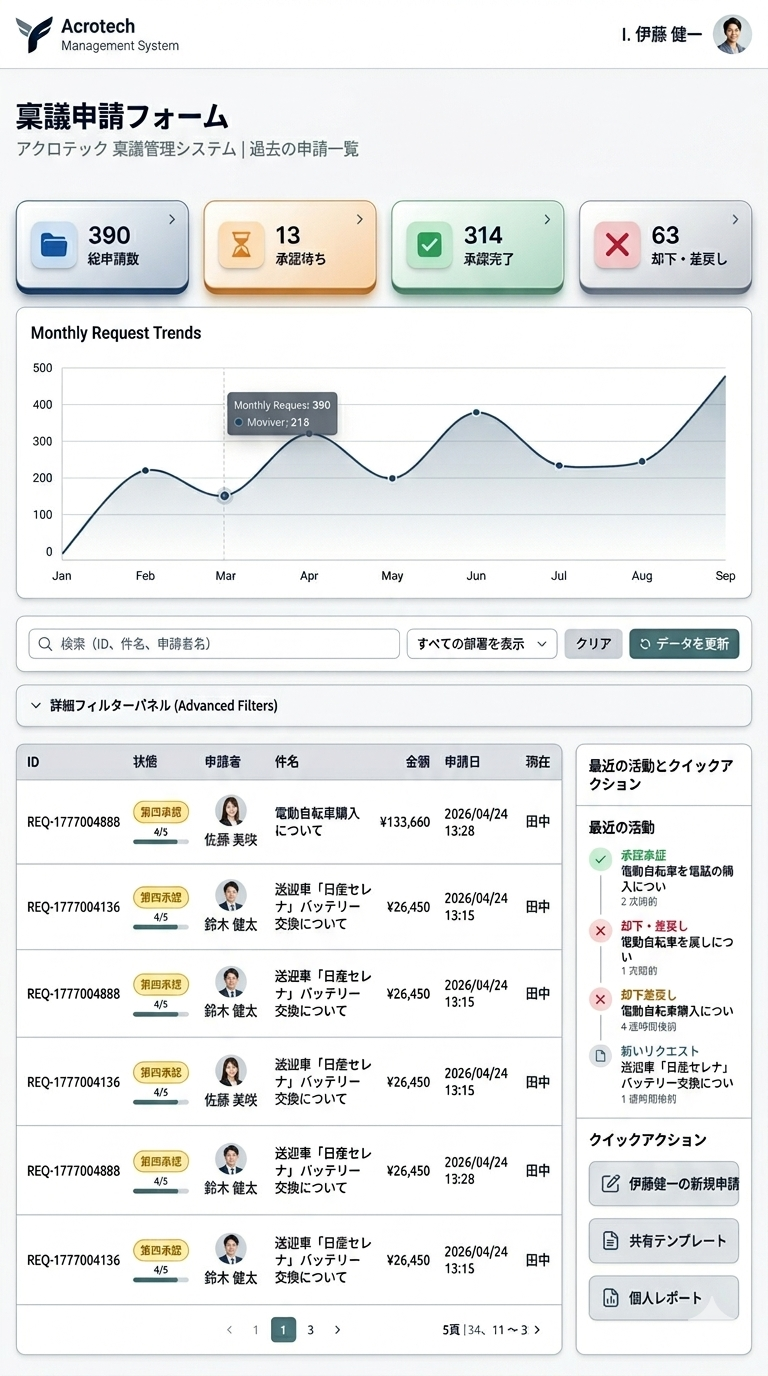Start 伊藤健一の新規申請 quick action
The image size is (768, 1376).
(664, 1184)
